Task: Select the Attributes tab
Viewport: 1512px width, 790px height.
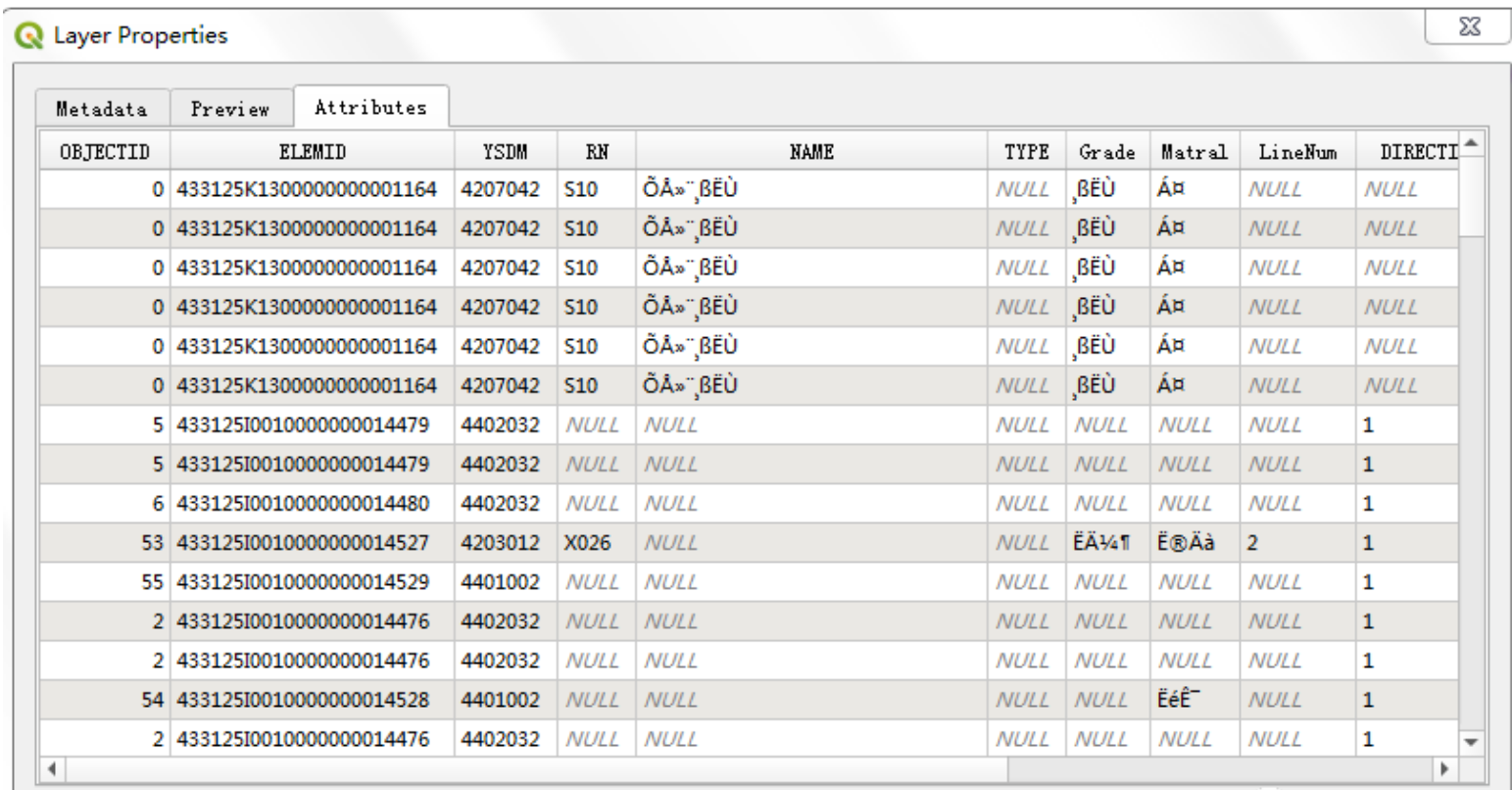Action: tap(370, 107)
